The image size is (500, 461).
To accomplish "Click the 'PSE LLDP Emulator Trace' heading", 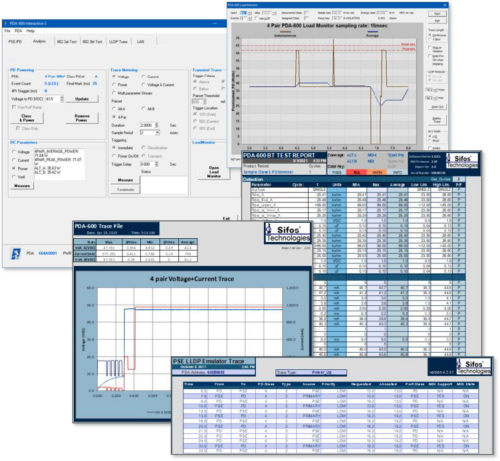I will [208, 361].
